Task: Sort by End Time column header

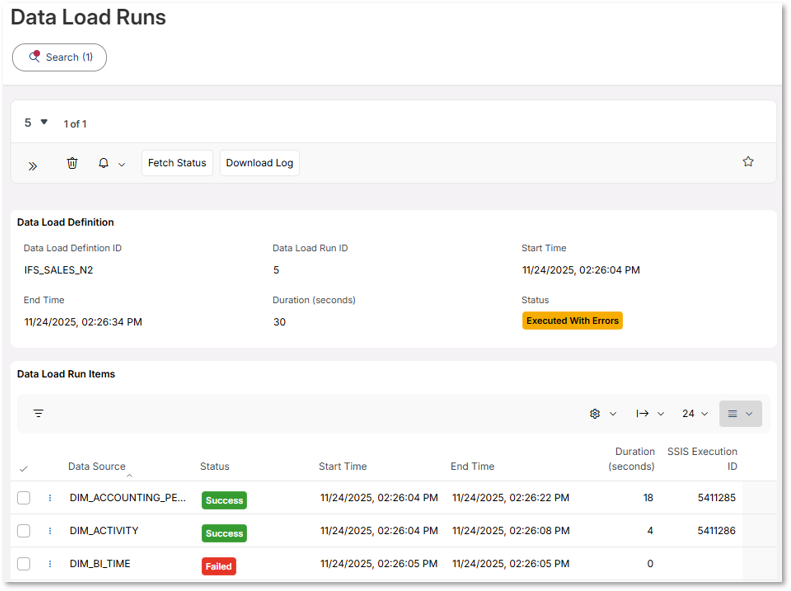Action: point(472,466)
